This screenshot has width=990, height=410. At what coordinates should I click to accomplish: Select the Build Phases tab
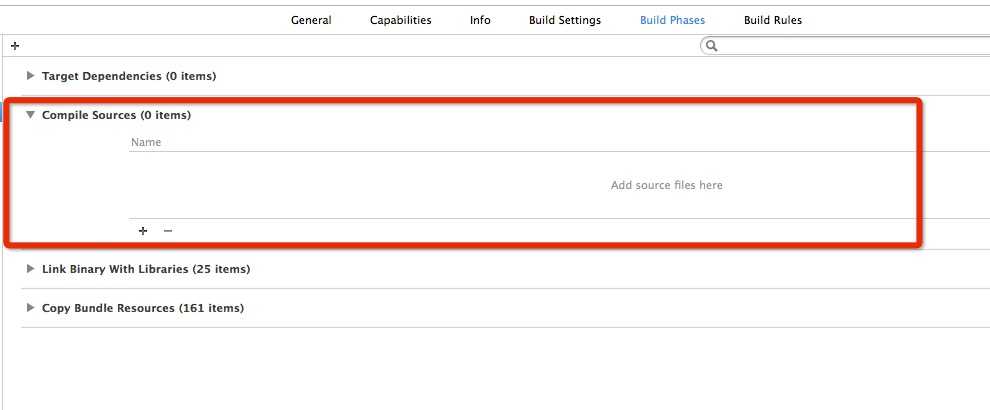pyautogui.click(x=672, y=20)
